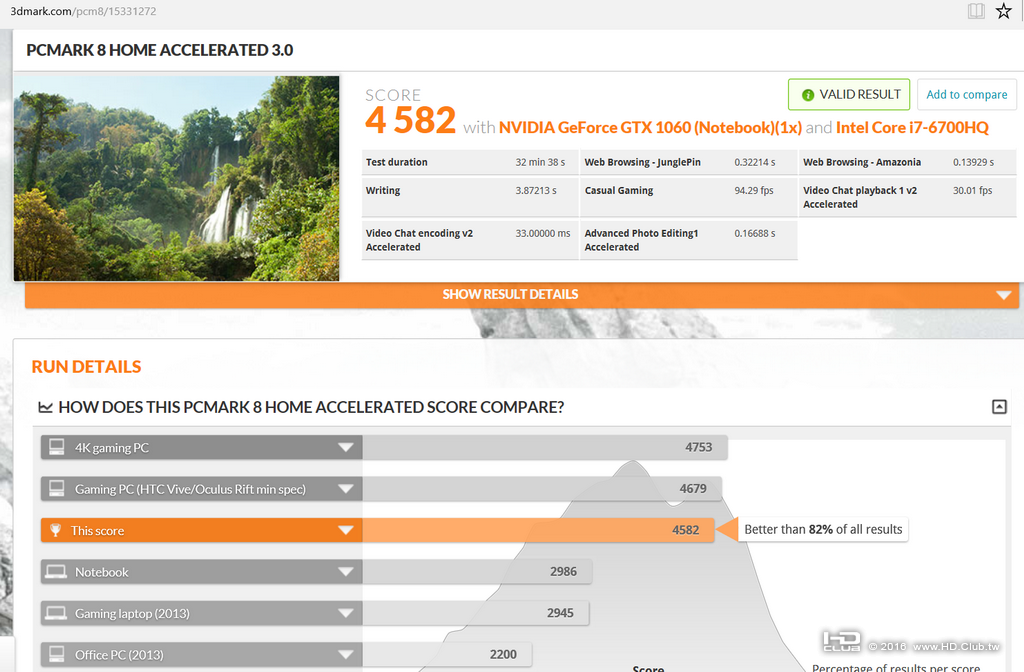This screenshot has width=1024, height=672.
Task: Collapse the score comparison section icon
Action: click(999, 407)
